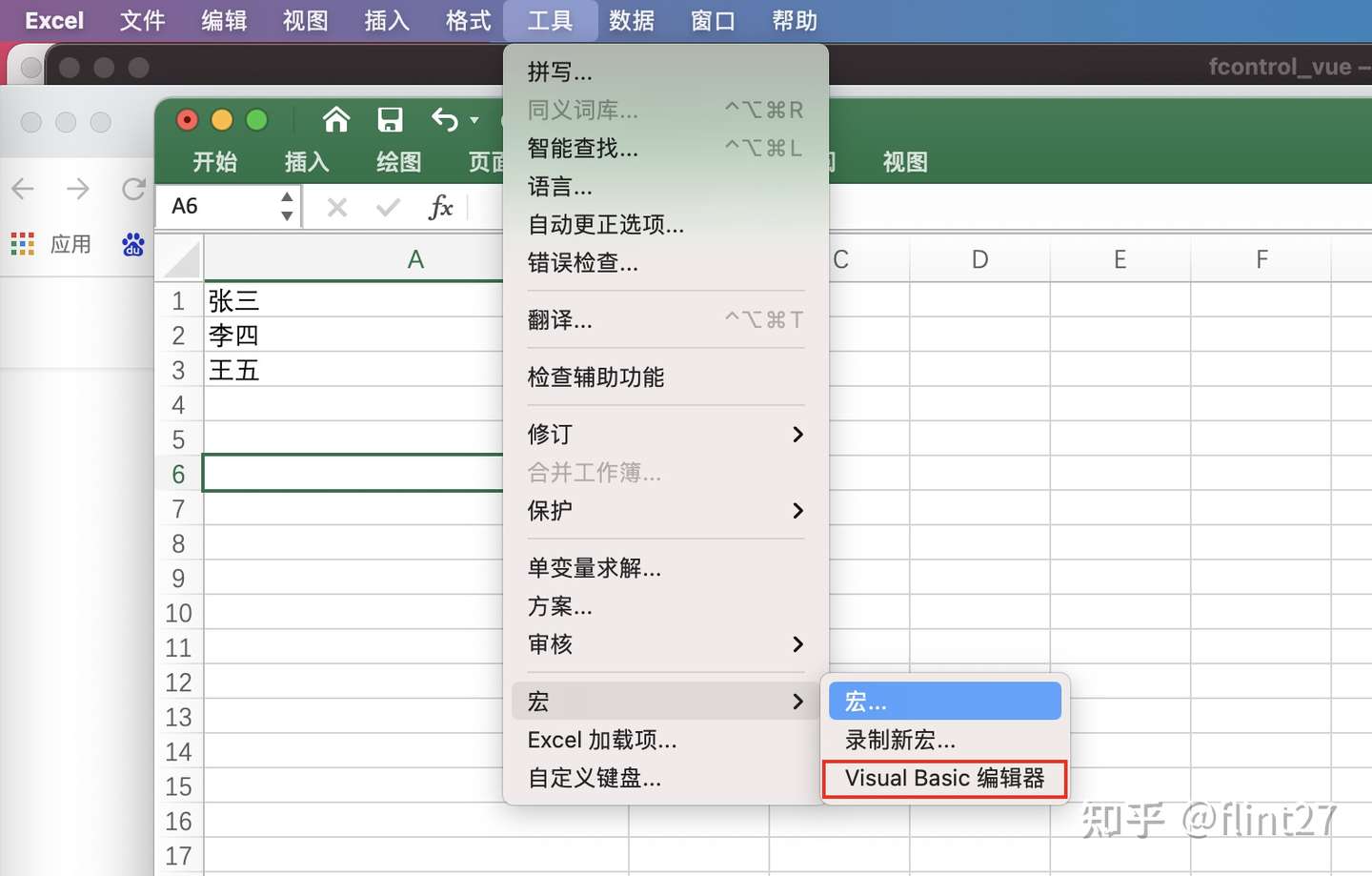
Task: Switch to the 绘图 ribbon tab
Action: click(399, 162)
